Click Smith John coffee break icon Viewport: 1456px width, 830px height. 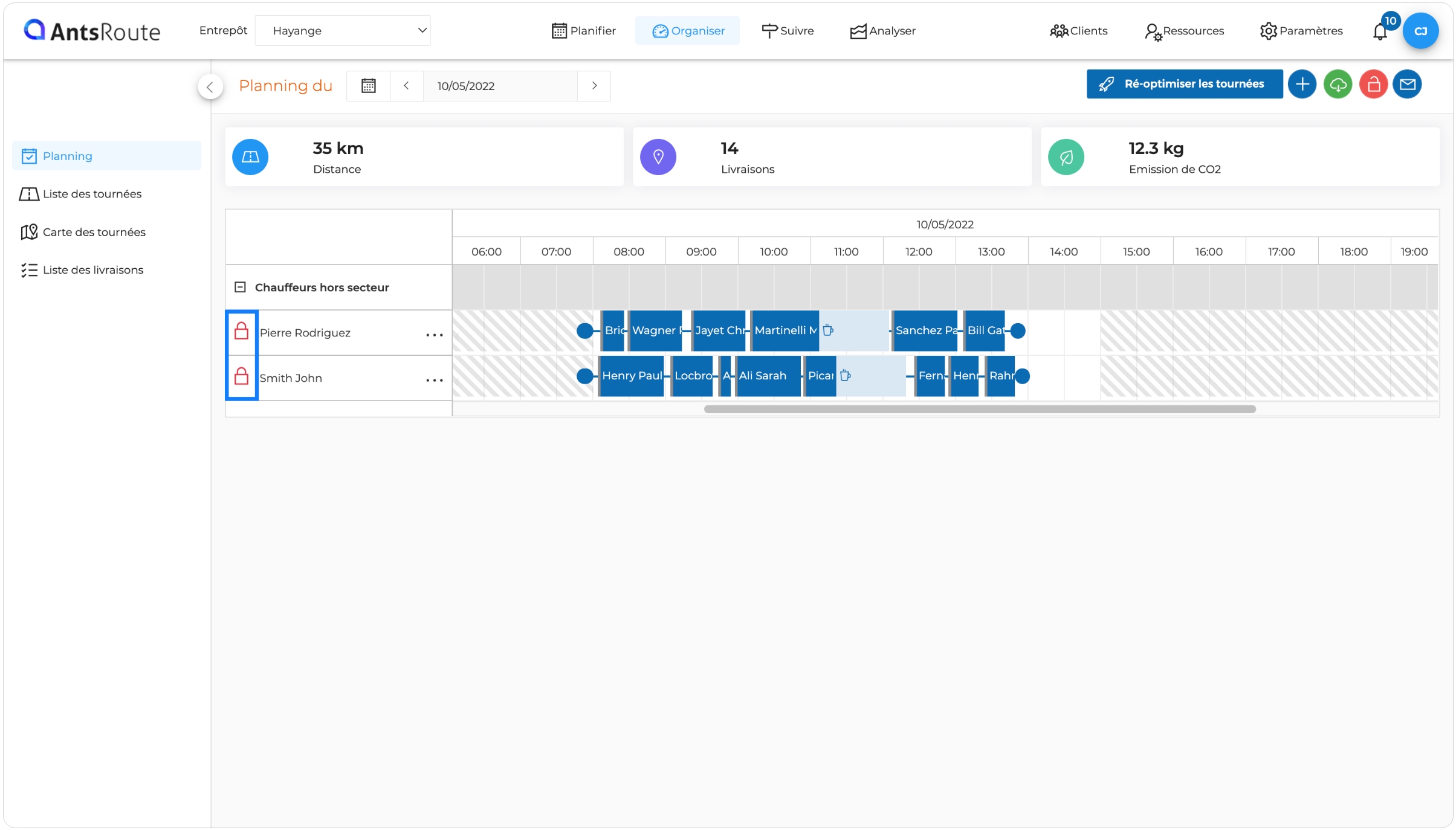(846, 376)
